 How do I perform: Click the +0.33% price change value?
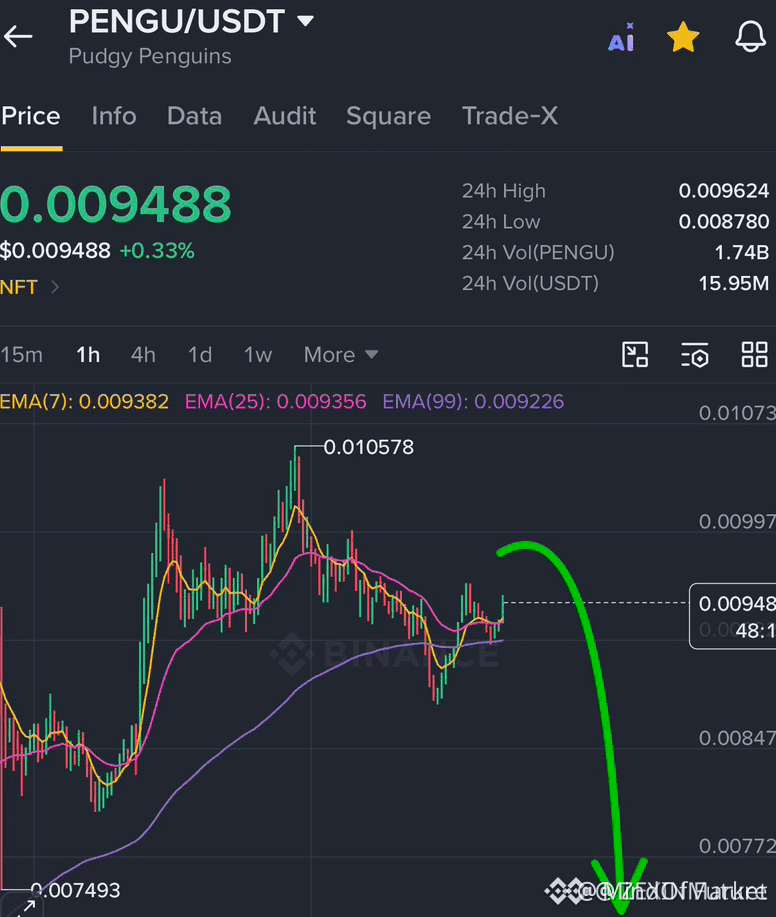point(157,251)
